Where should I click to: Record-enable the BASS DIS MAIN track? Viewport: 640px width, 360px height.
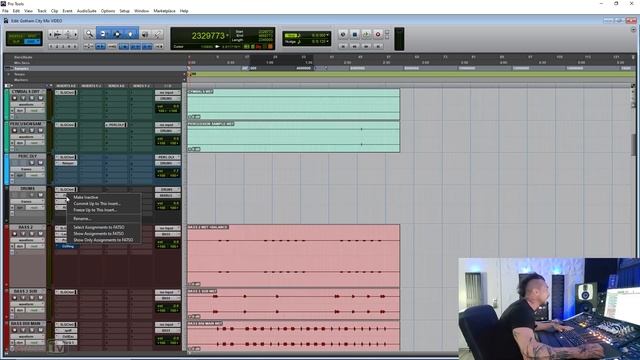tap(15, 331)
